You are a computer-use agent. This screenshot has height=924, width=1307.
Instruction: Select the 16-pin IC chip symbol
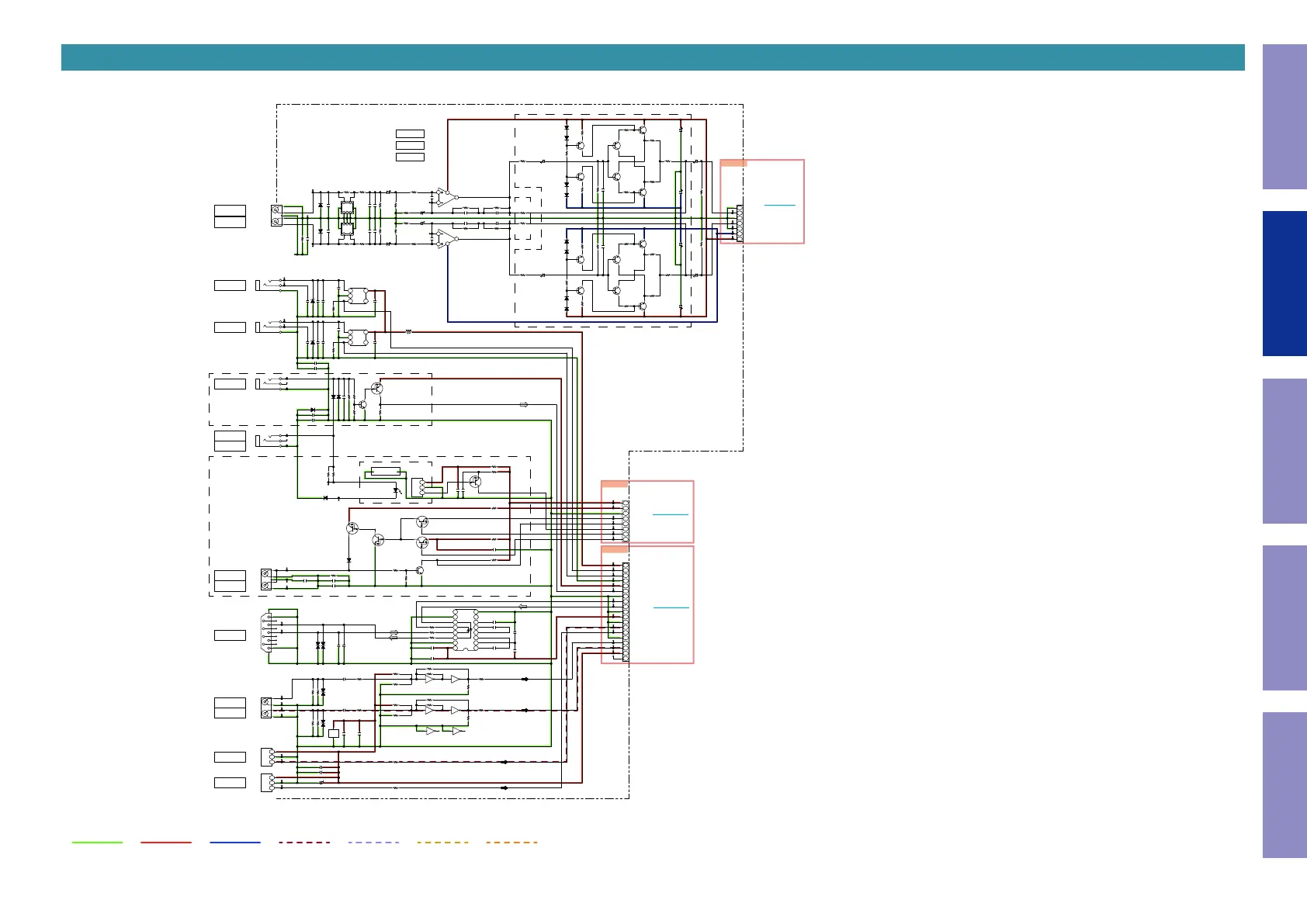pos(466,630)
